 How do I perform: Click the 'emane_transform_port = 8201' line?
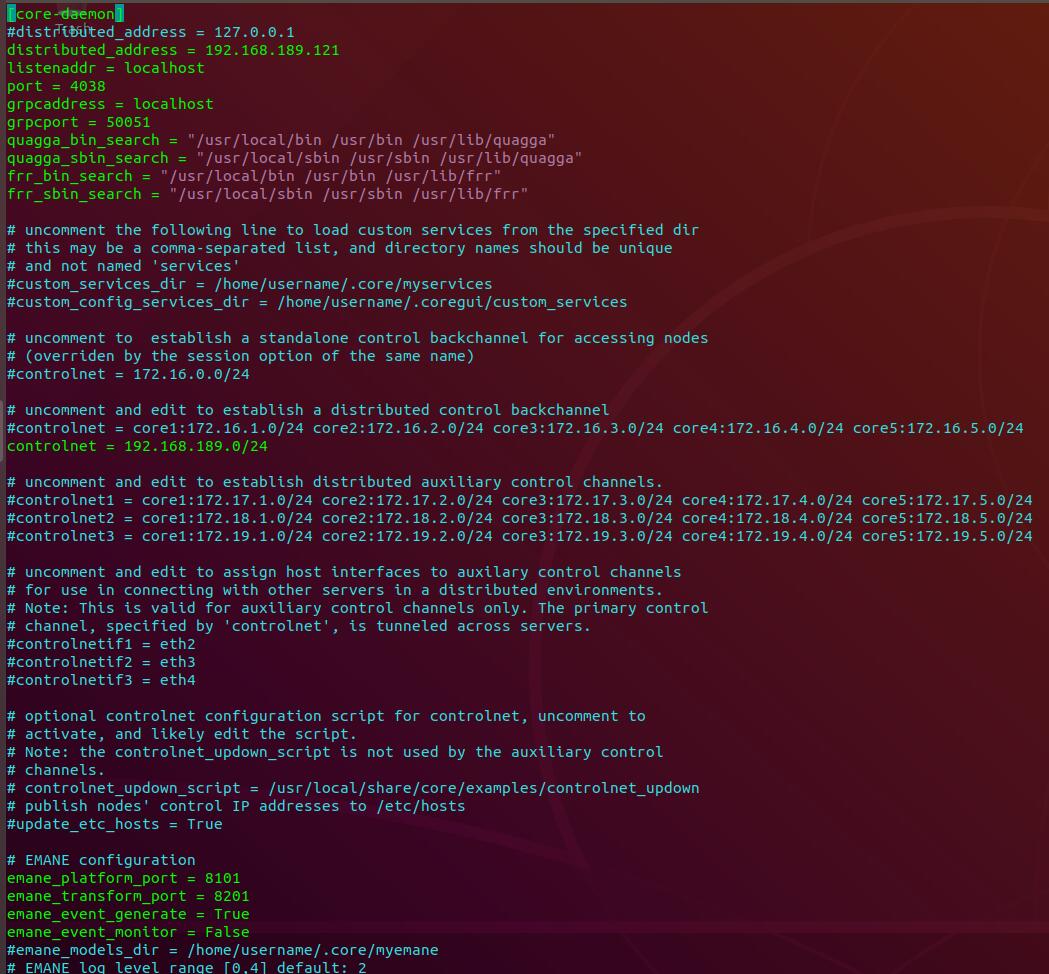pos(128,897)
